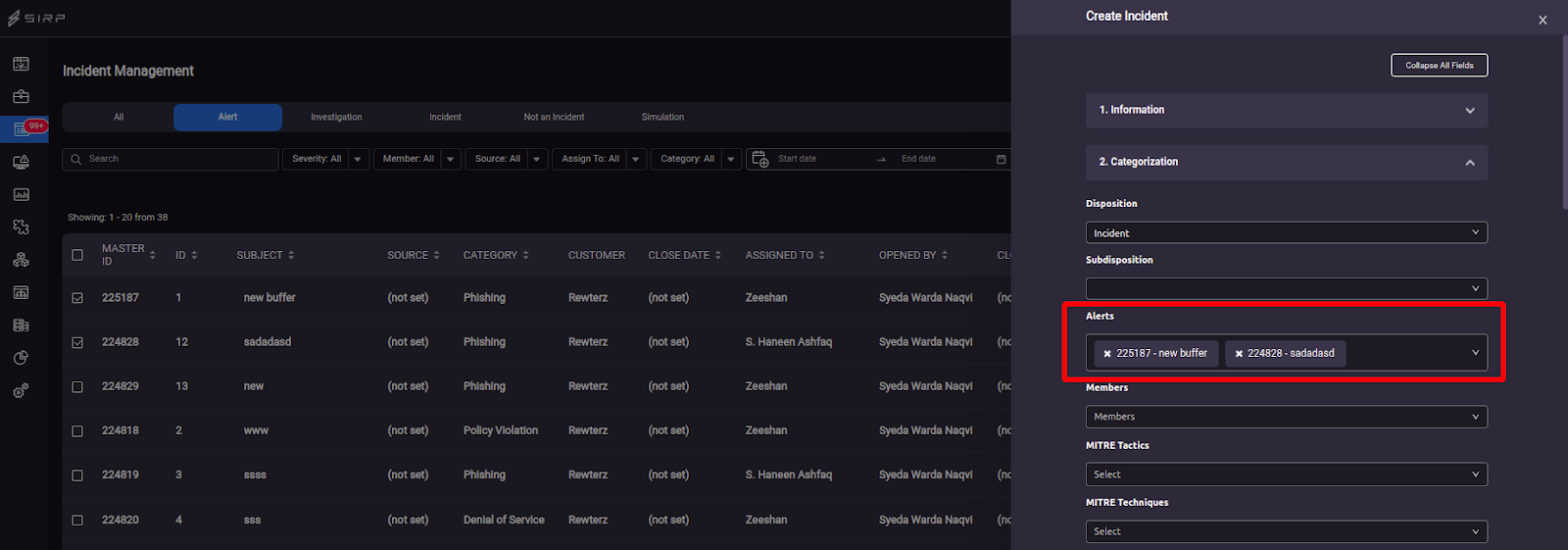Uncheck the row 224828 sadadasd checkbox
The height and width of the screenshot is (550, 1568).
click(77, 342)
